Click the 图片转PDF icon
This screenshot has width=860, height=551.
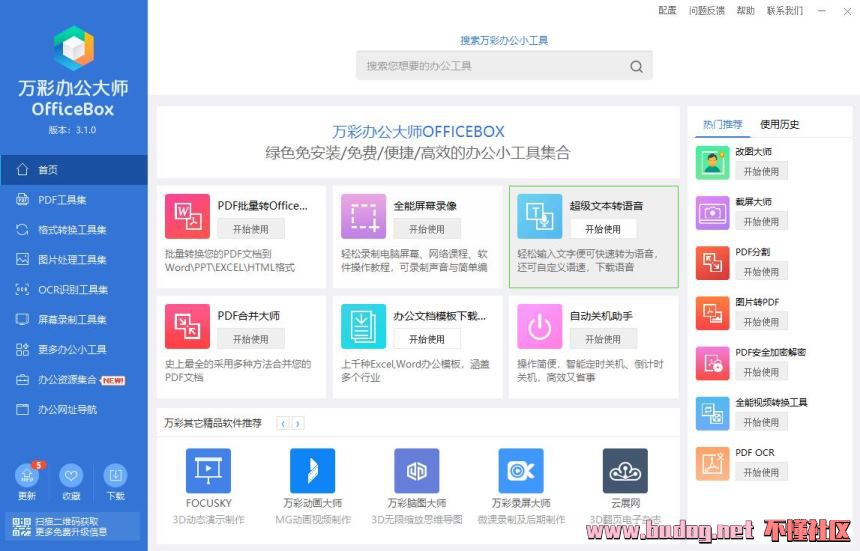[x=712, y=313]
